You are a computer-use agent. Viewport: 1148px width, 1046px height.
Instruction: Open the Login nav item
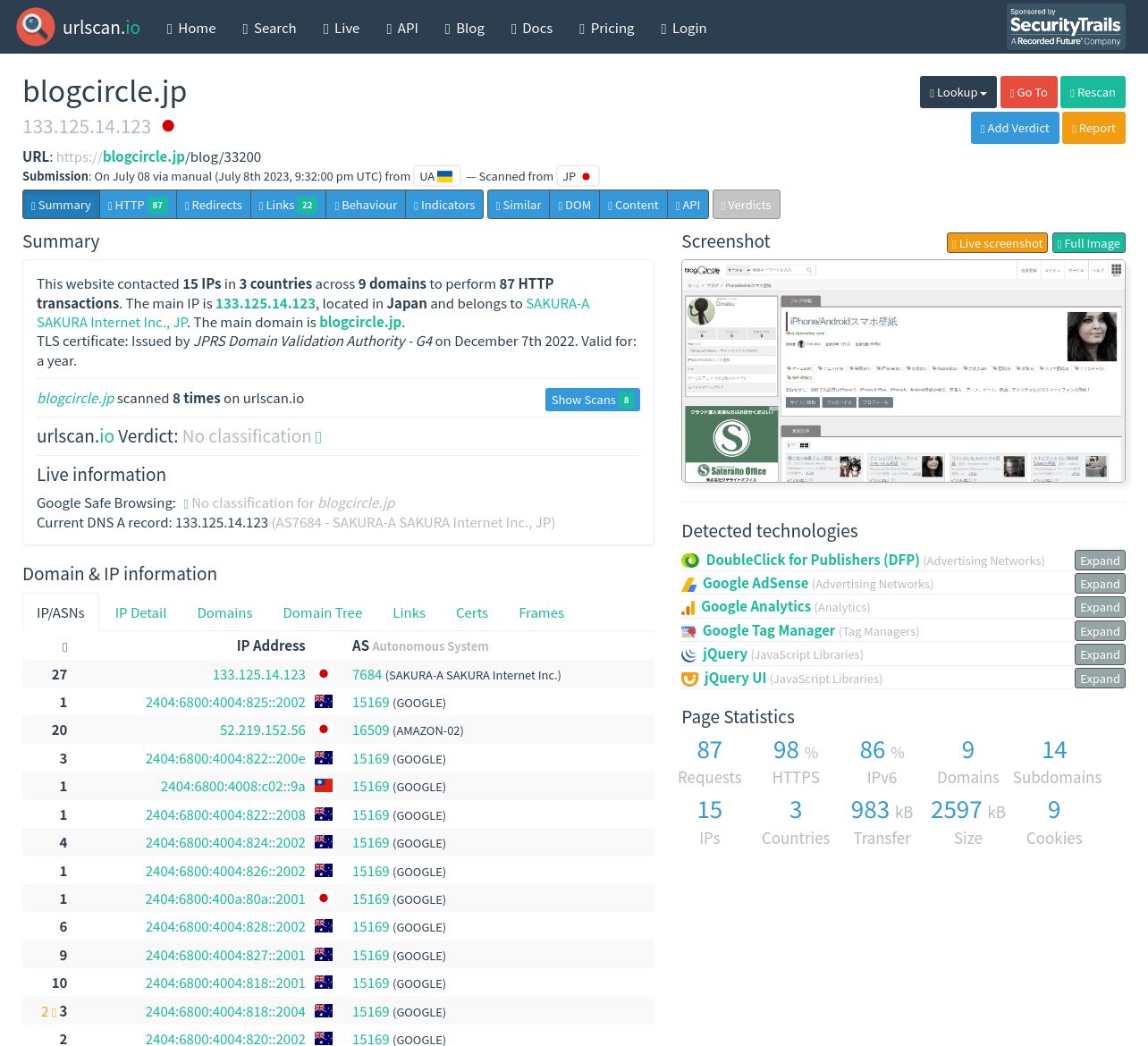pos(684,28)
